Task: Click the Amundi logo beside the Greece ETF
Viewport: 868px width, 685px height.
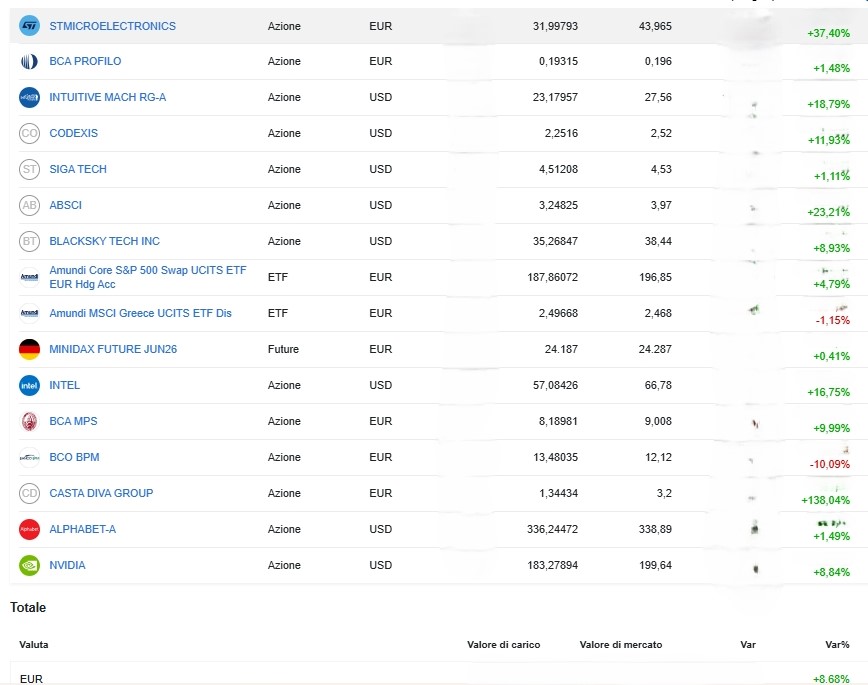Action: click(29, 313)
